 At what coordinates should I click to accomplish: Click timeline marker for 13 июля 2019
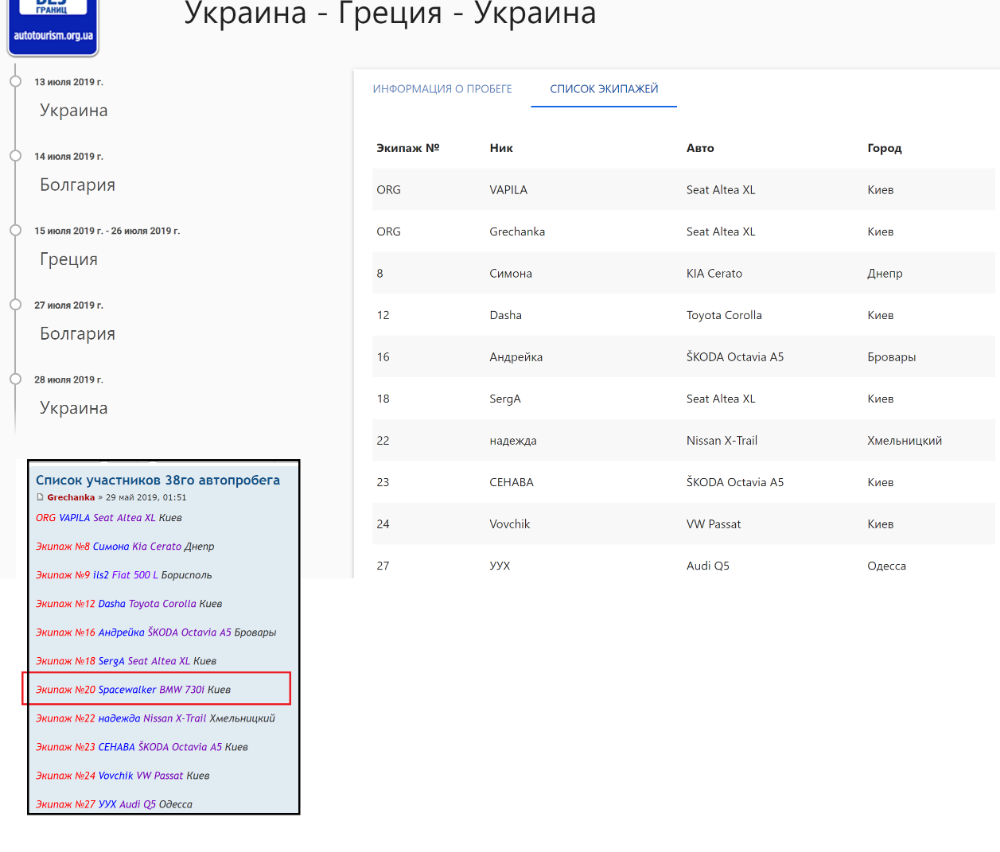tap(15, 82)
